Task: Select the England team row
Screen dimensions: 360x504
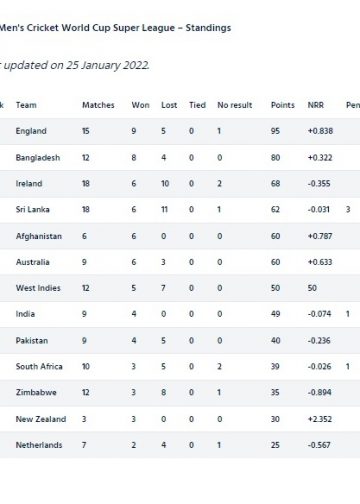Action: pos(180,131)
